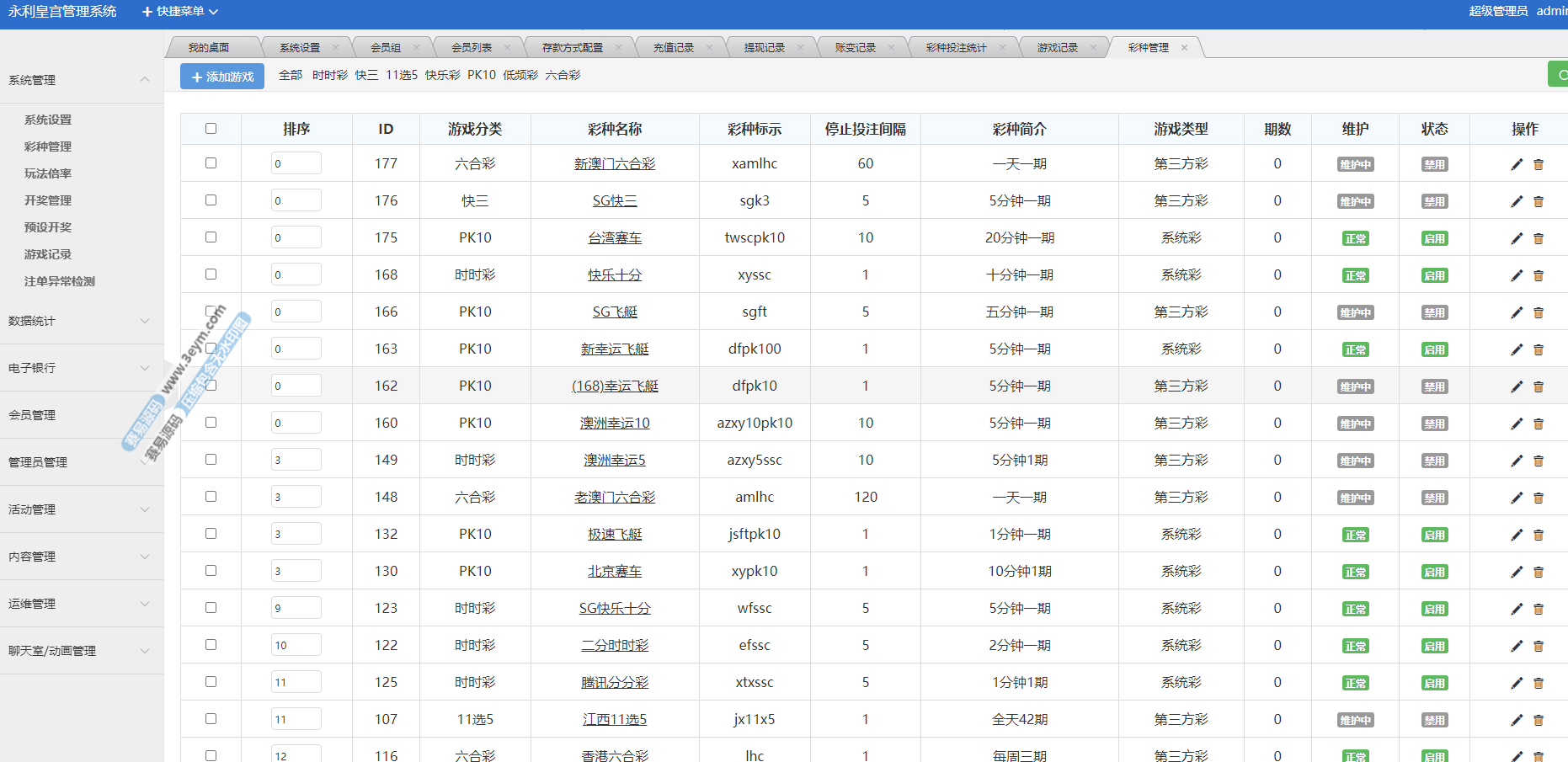1568x762 pixels.
Task: Expand the 数据统计 sidebar section
Action: tap(80, 321)
